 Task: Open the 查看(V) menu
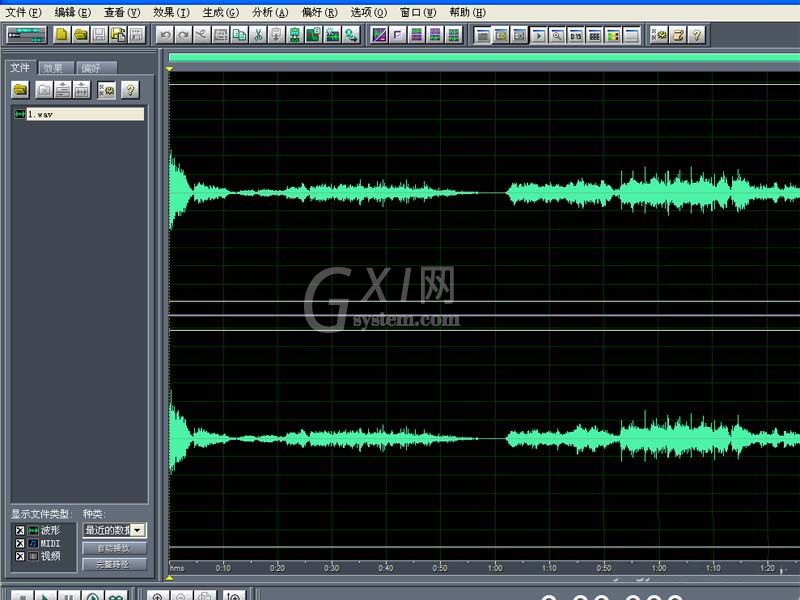click(122, 12)
